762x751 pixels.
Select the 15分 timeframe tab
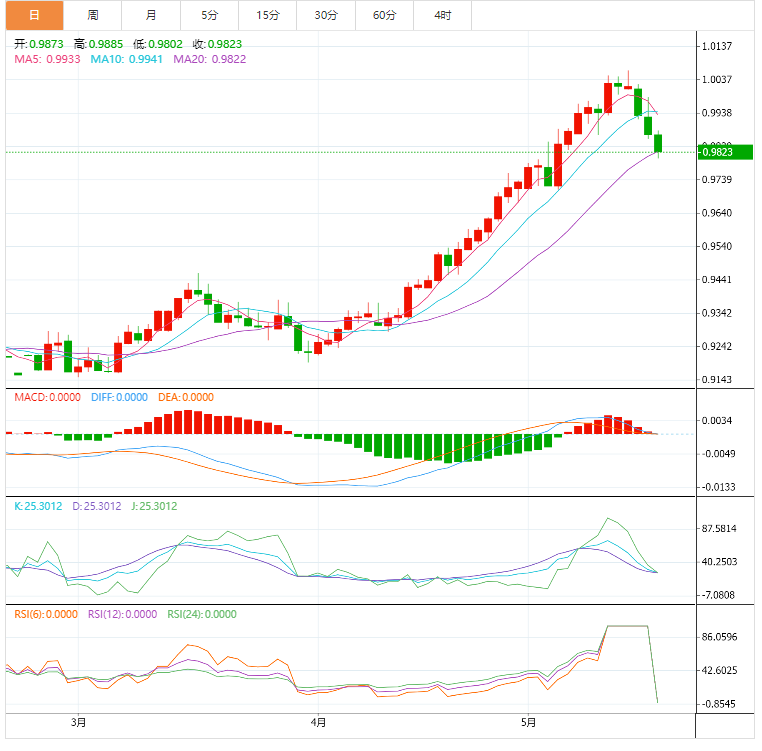[267, 15]
